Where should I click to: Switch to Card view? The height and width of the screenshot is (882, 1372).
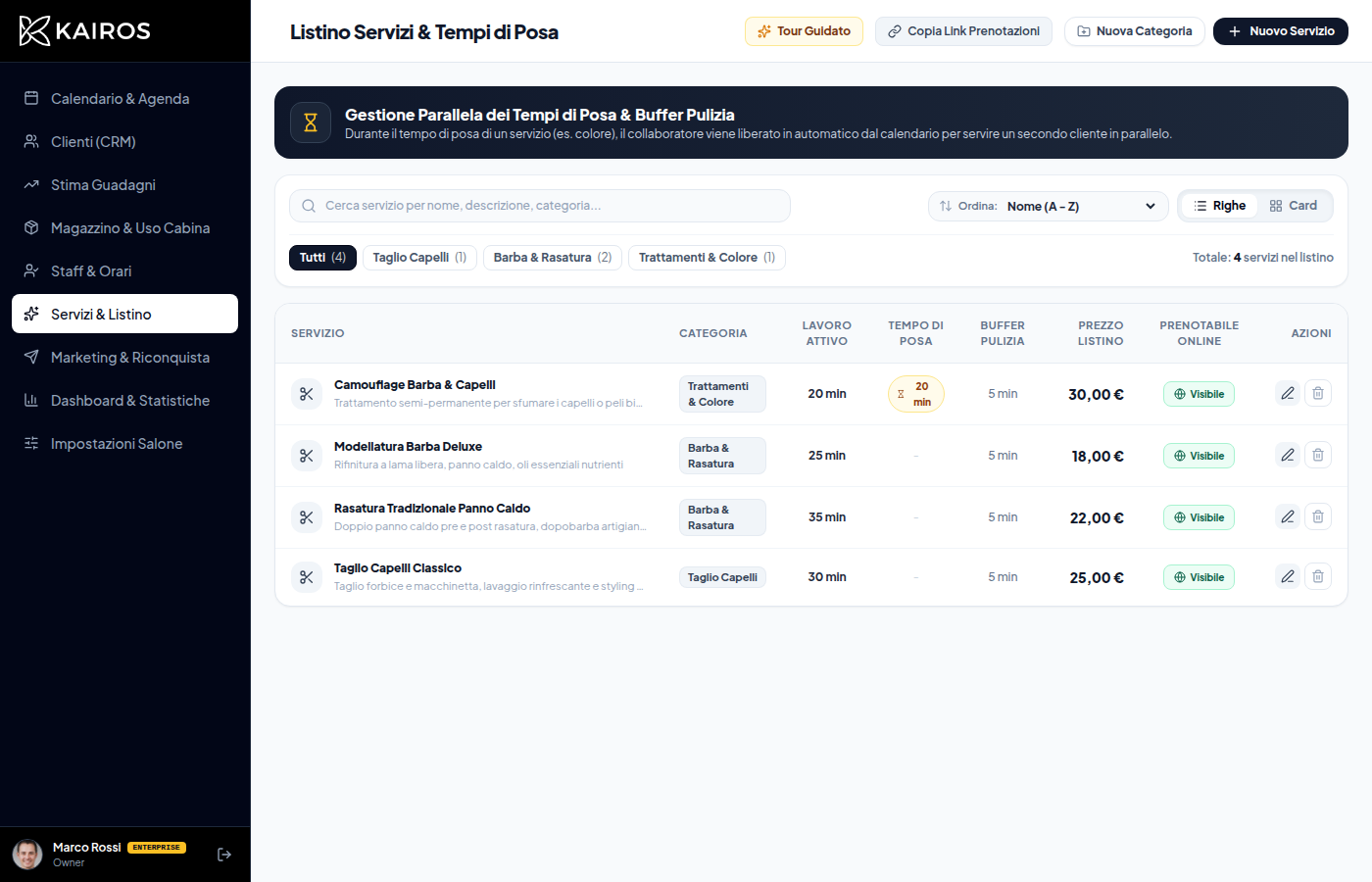point(1294,206)
